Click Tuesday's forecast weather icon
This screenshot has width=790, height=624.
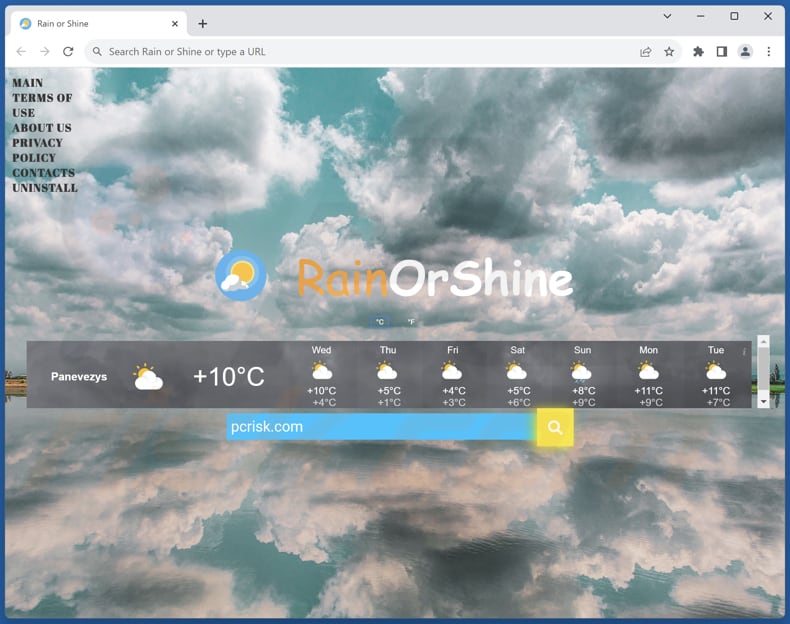(x=715, y=371)
